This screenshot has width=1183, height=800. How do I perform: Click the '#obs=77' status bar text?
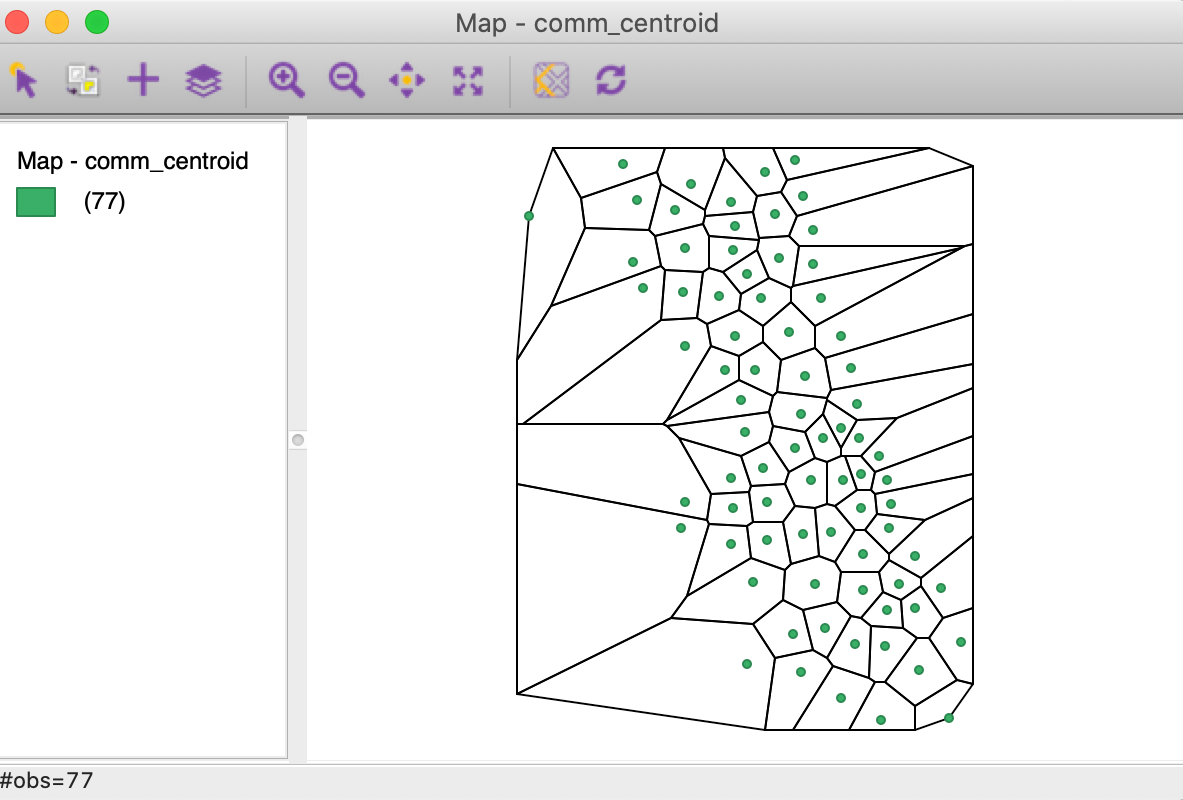click(x=47, y=780)
